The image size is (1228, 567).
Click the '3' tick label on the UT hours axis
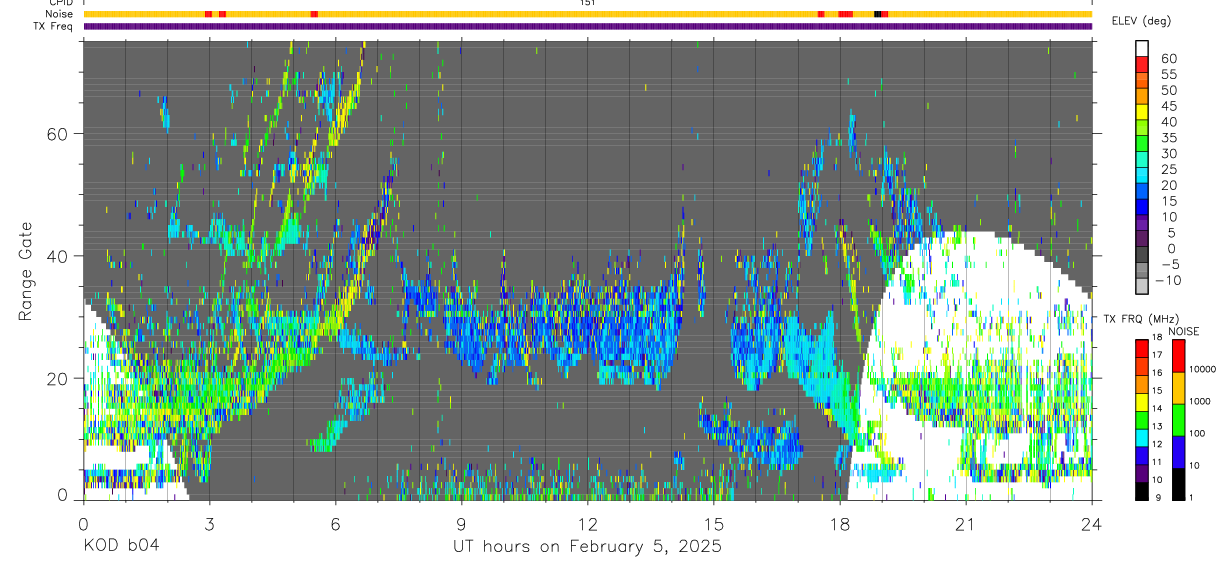209,523
